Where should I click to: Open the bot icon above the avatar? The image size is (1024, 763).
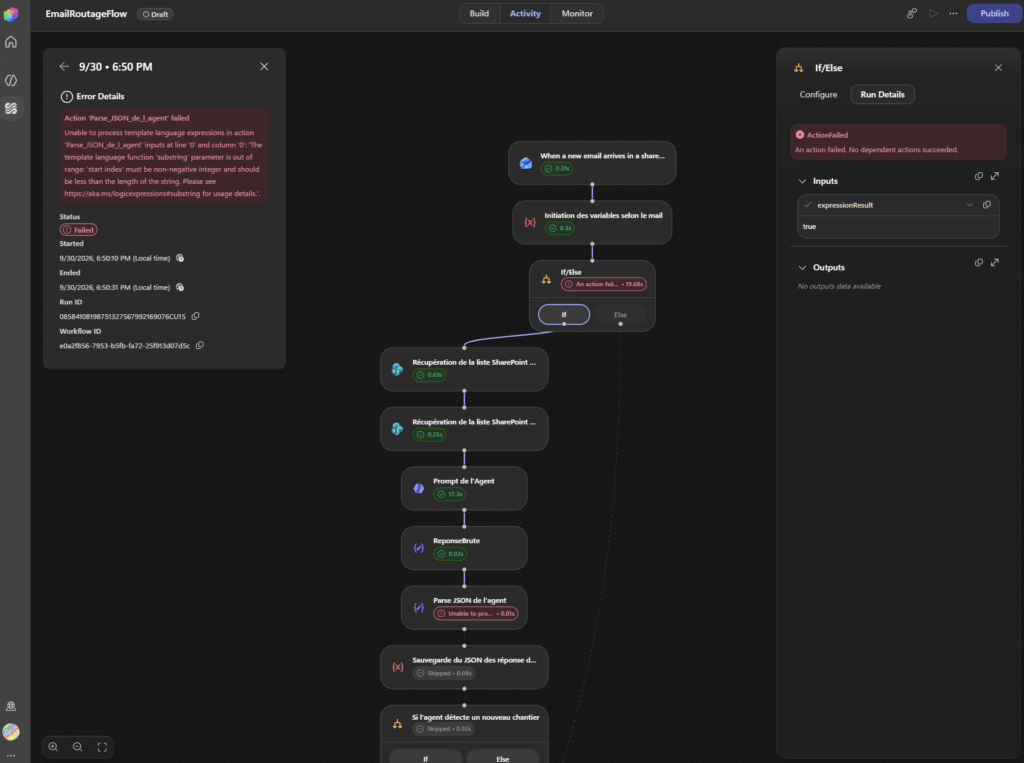[11, 706]
